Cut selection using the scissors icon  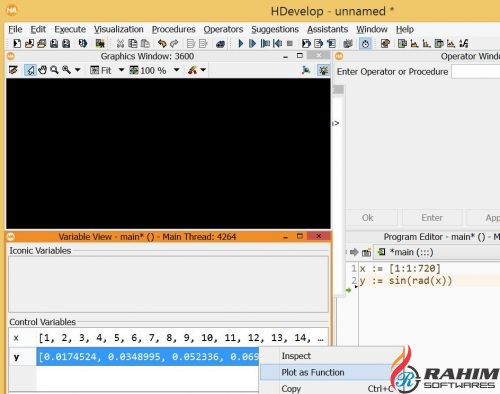(120, 43)
